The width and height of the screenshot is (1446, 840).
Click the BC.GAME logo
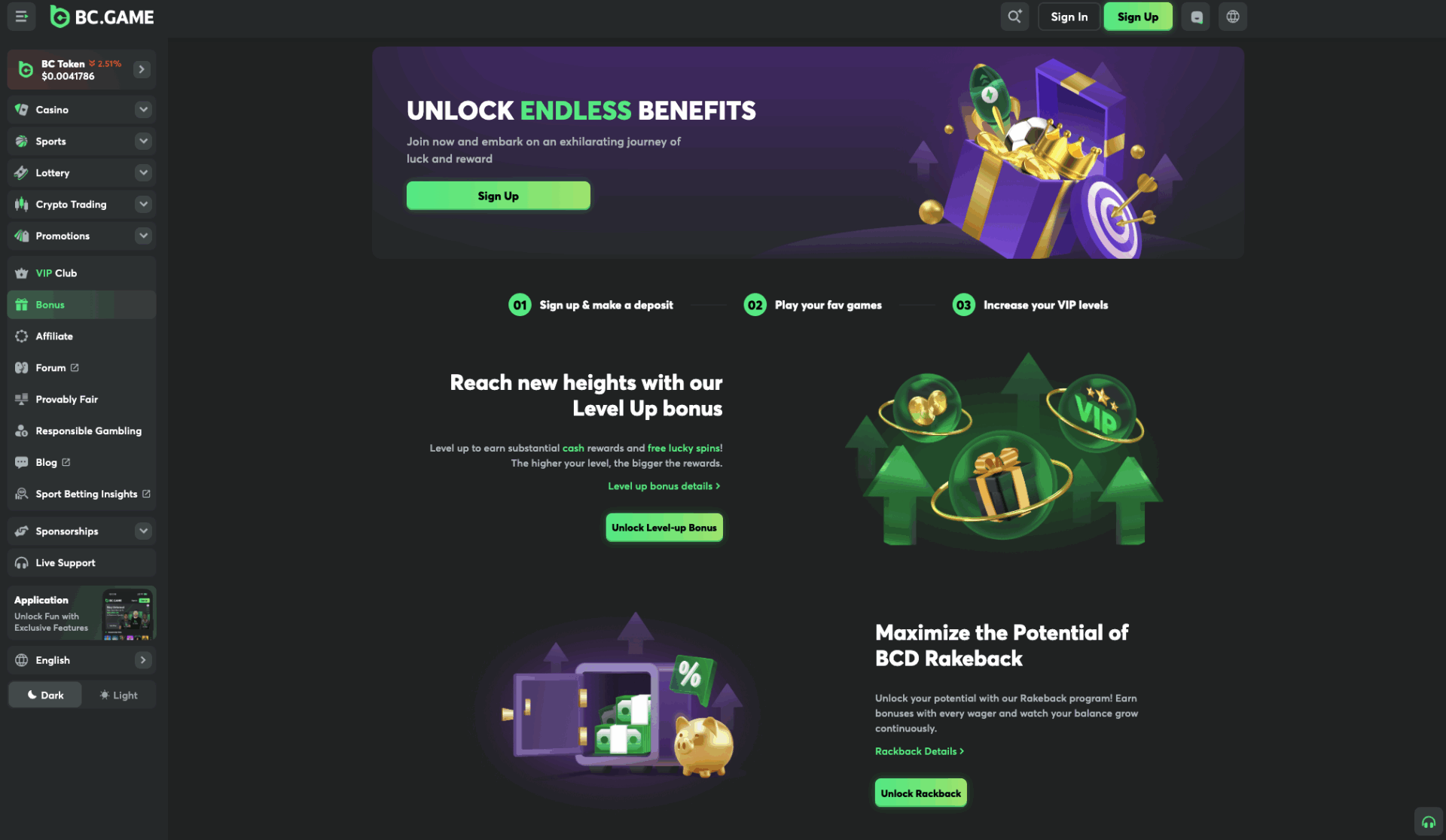pyautogui.click(x=102, y=17)
